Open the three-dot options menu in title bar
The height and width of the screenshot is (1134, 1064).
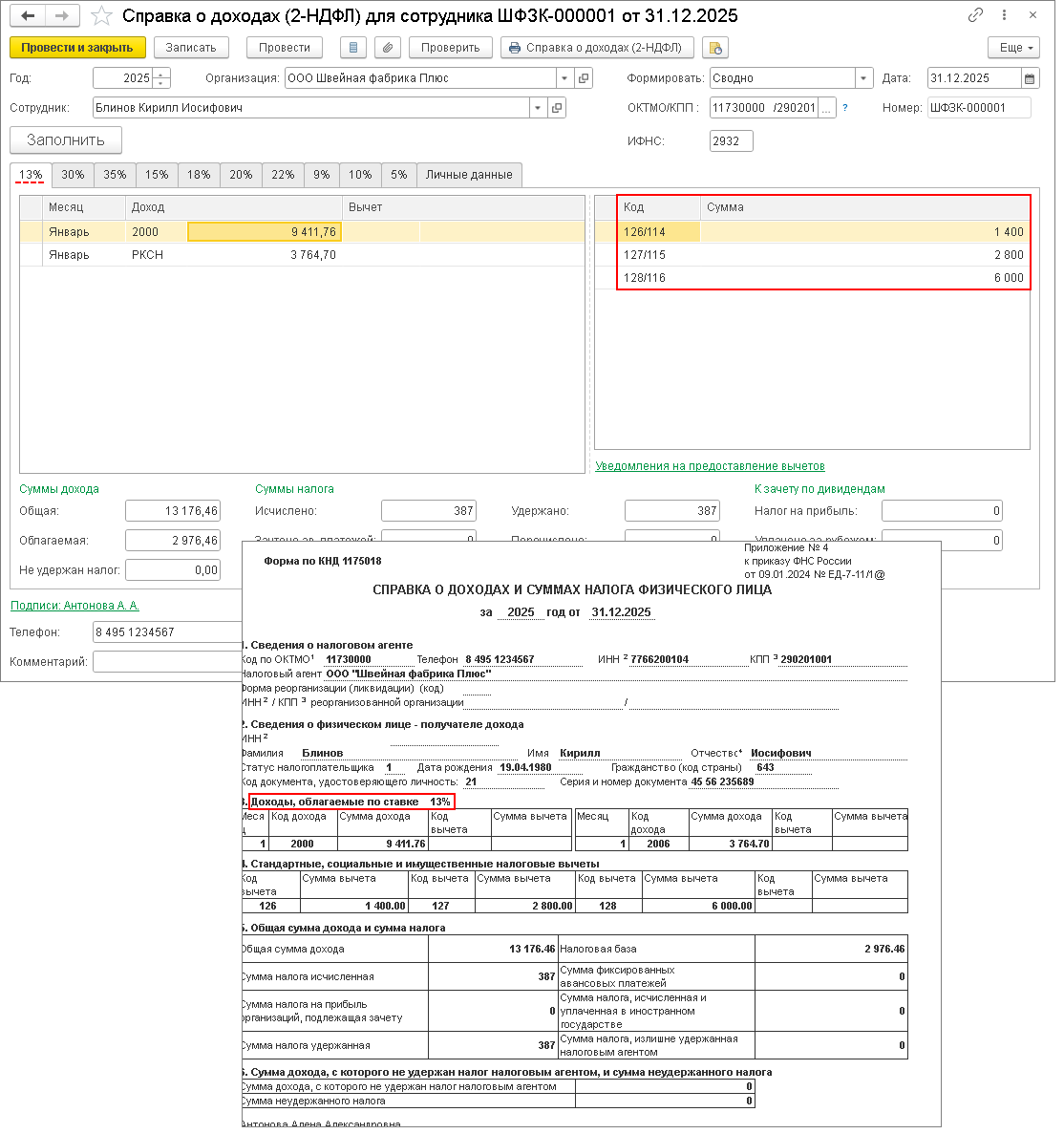1004,14
